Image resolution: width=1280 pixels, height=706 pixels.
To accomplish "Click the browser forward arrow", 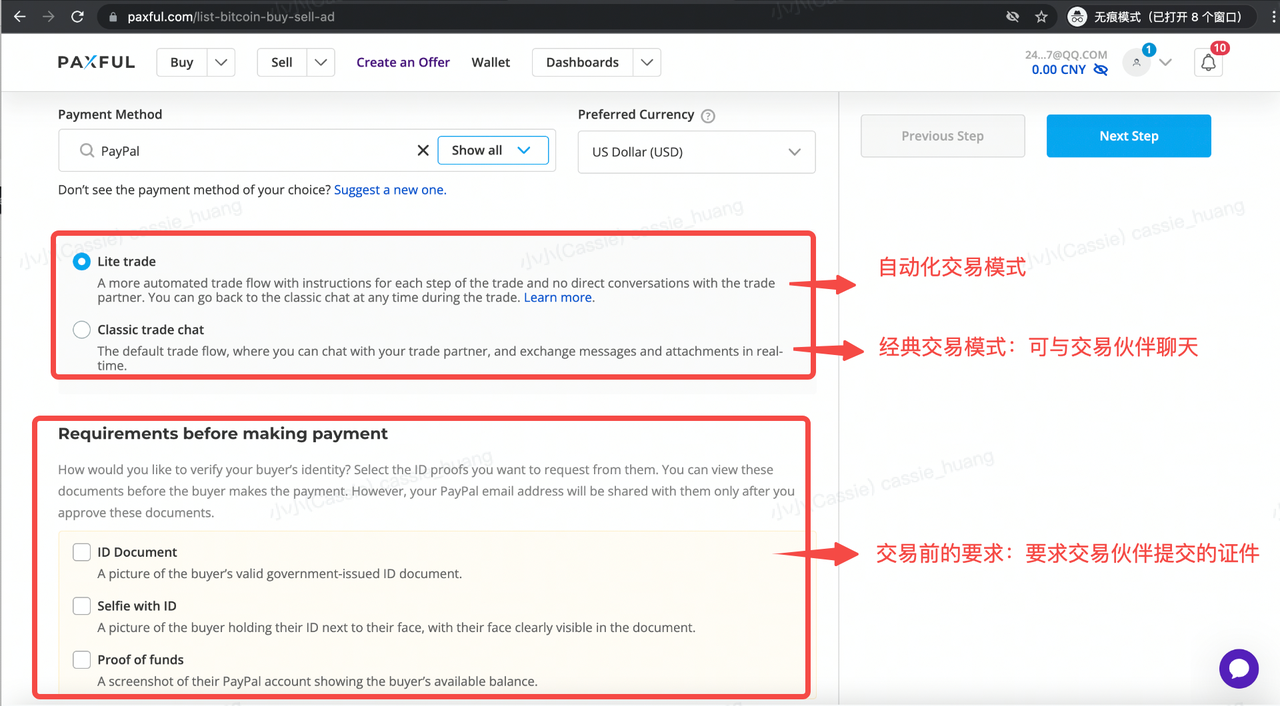I will [48, 17].
